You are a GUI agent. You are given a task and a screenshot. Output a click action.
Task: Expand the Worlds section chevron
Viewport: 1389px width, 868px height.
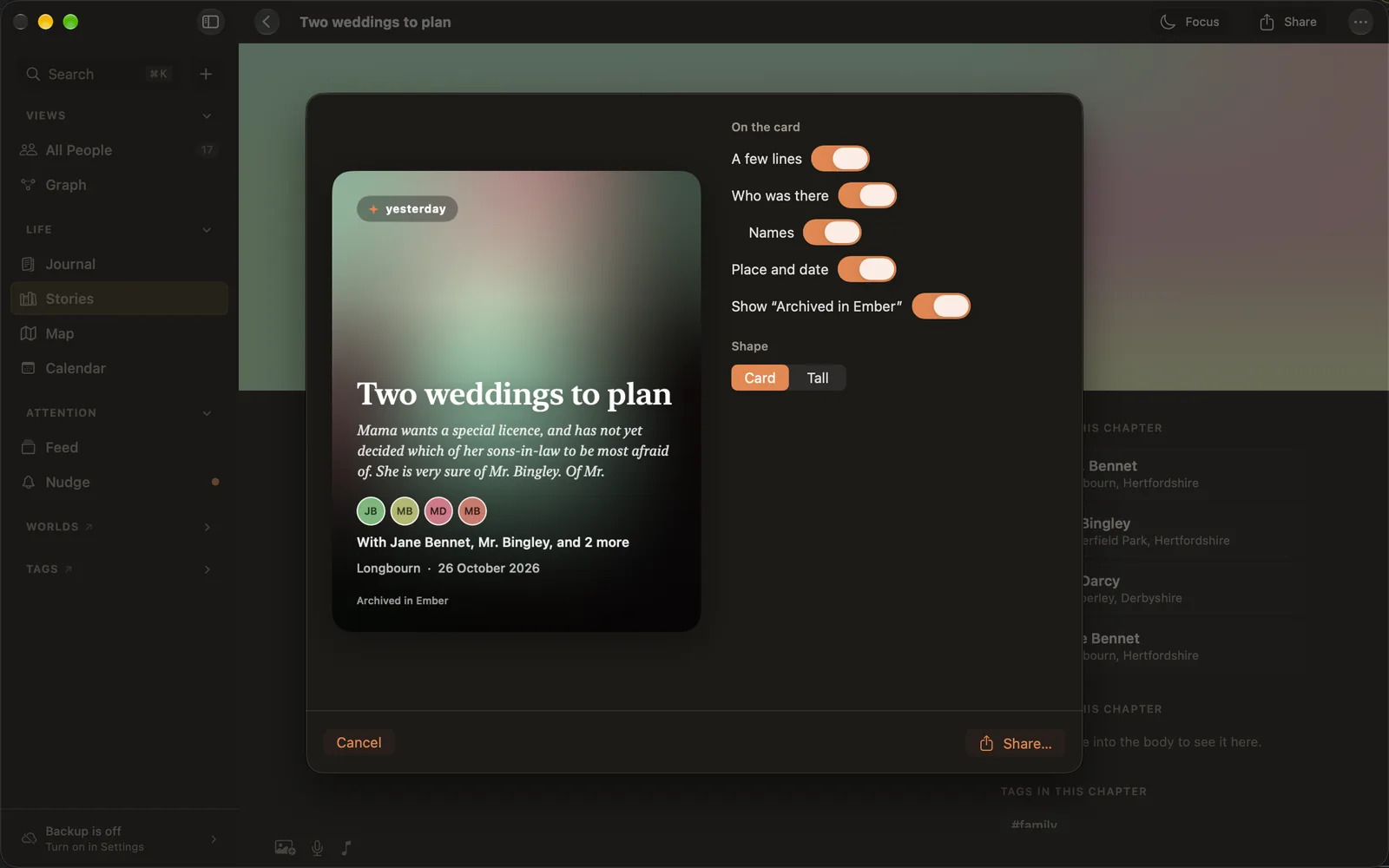207,527
